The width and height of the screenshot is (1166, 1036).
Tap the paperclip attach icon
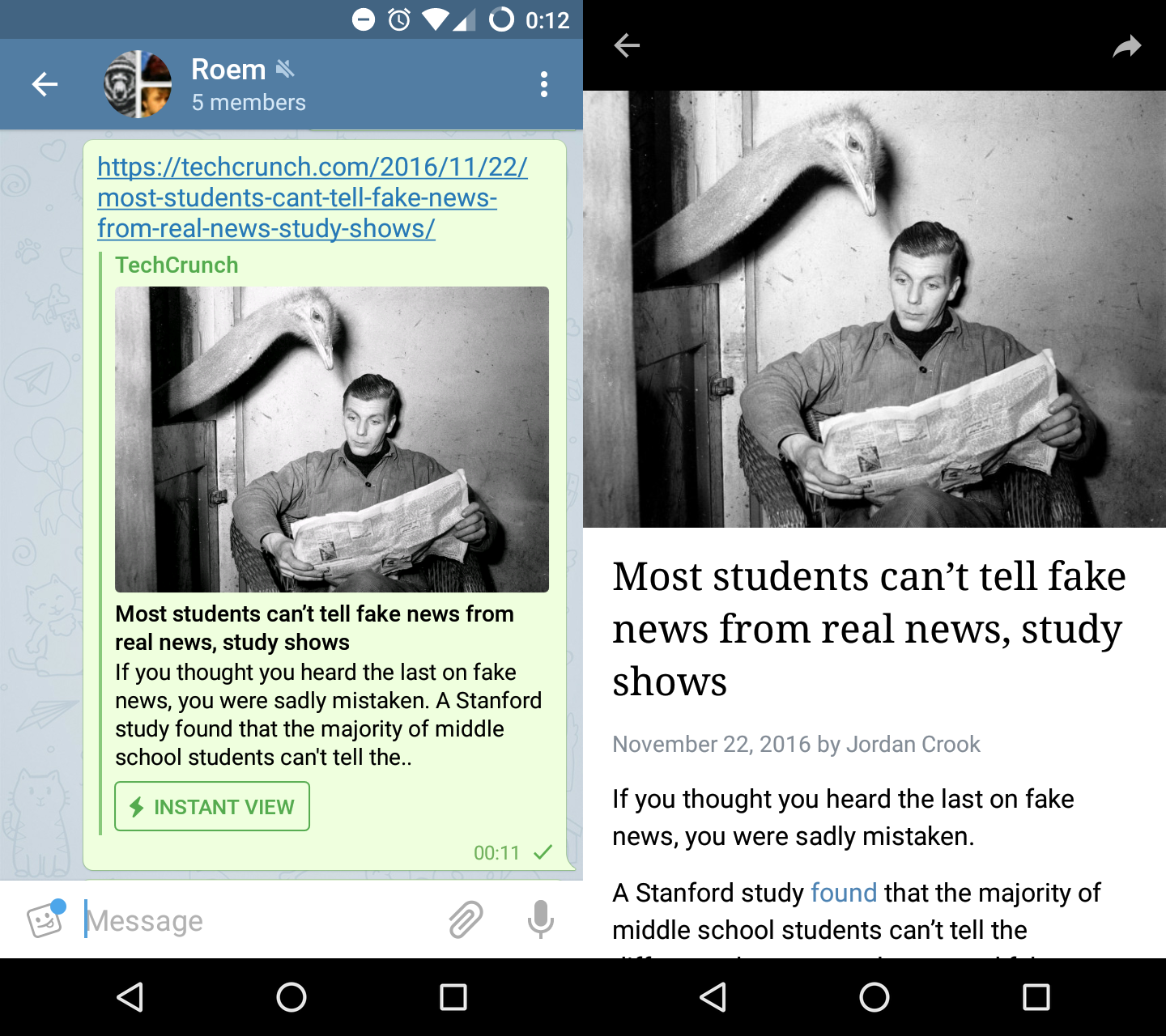click(x=466, y=919)
